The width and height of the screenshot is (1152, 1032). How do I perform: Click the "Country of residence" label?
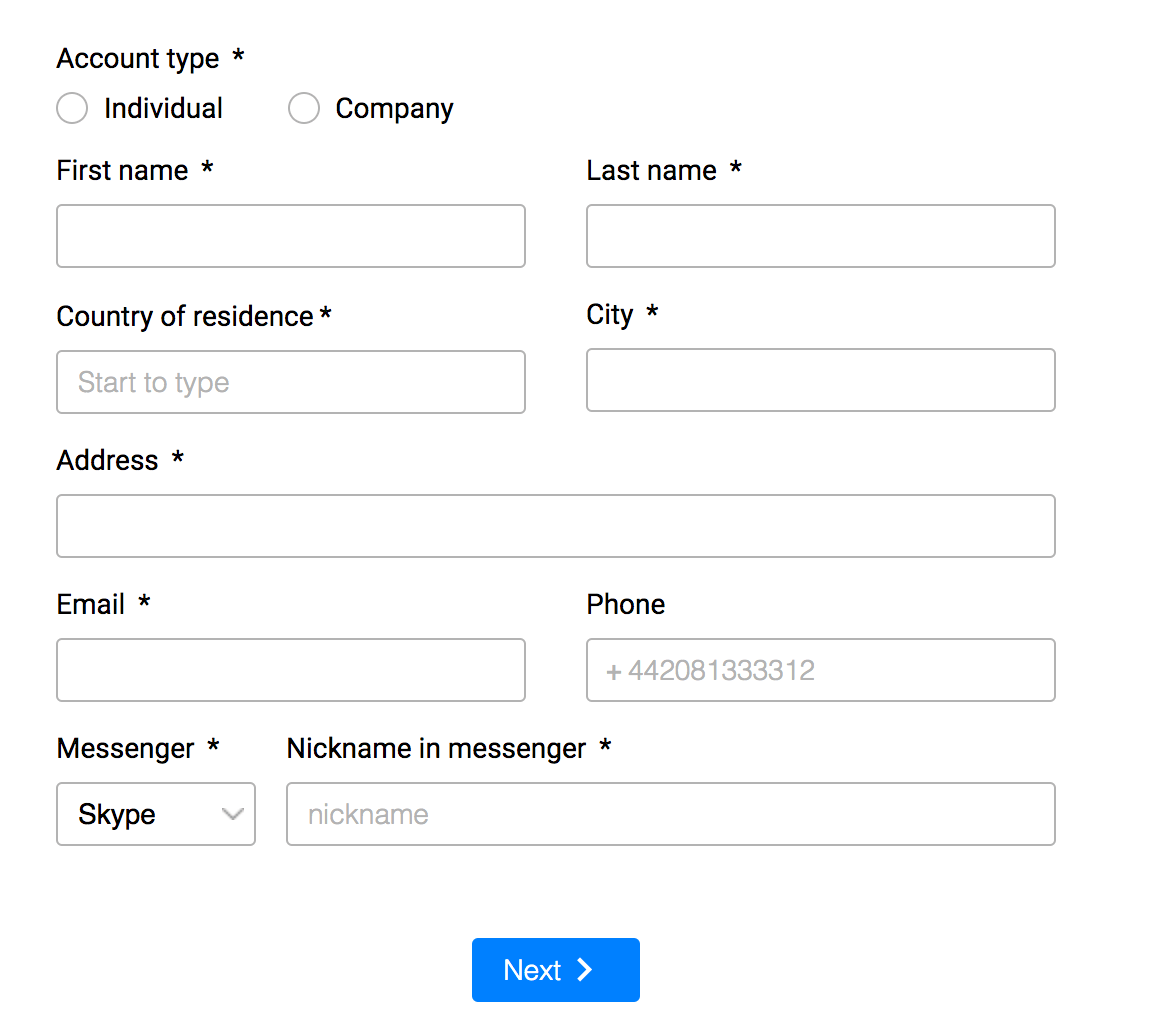tap(185, 317)
